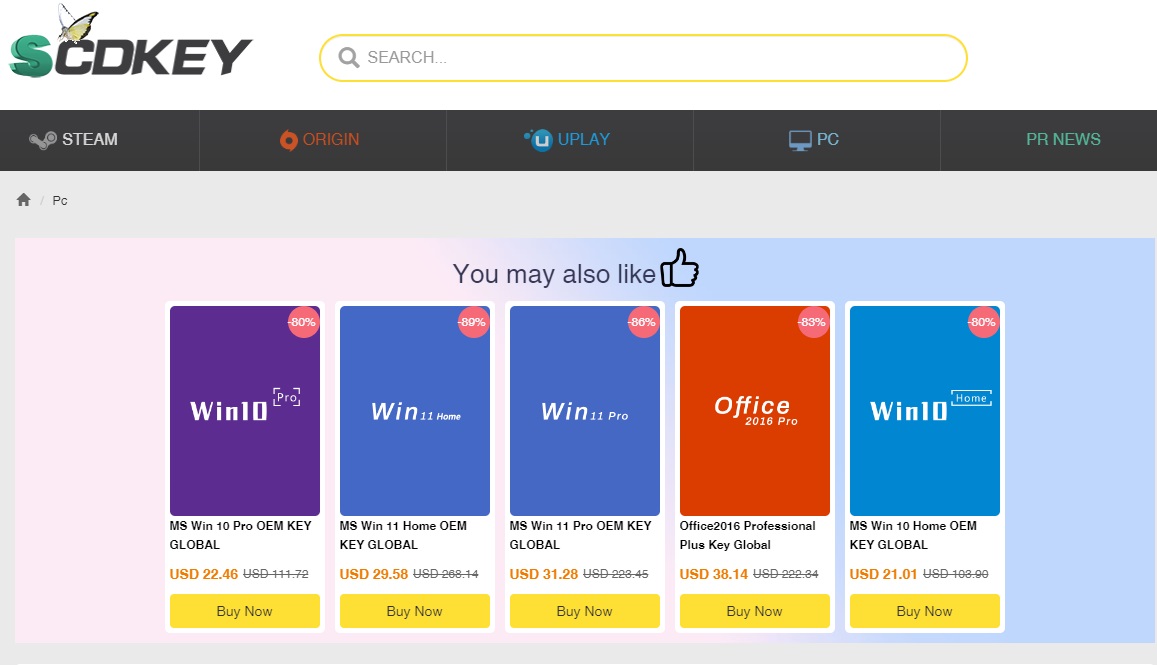The image size is (1157, 665).
Task: Click -80% badge on Win10 Pro
Action: 303,322
